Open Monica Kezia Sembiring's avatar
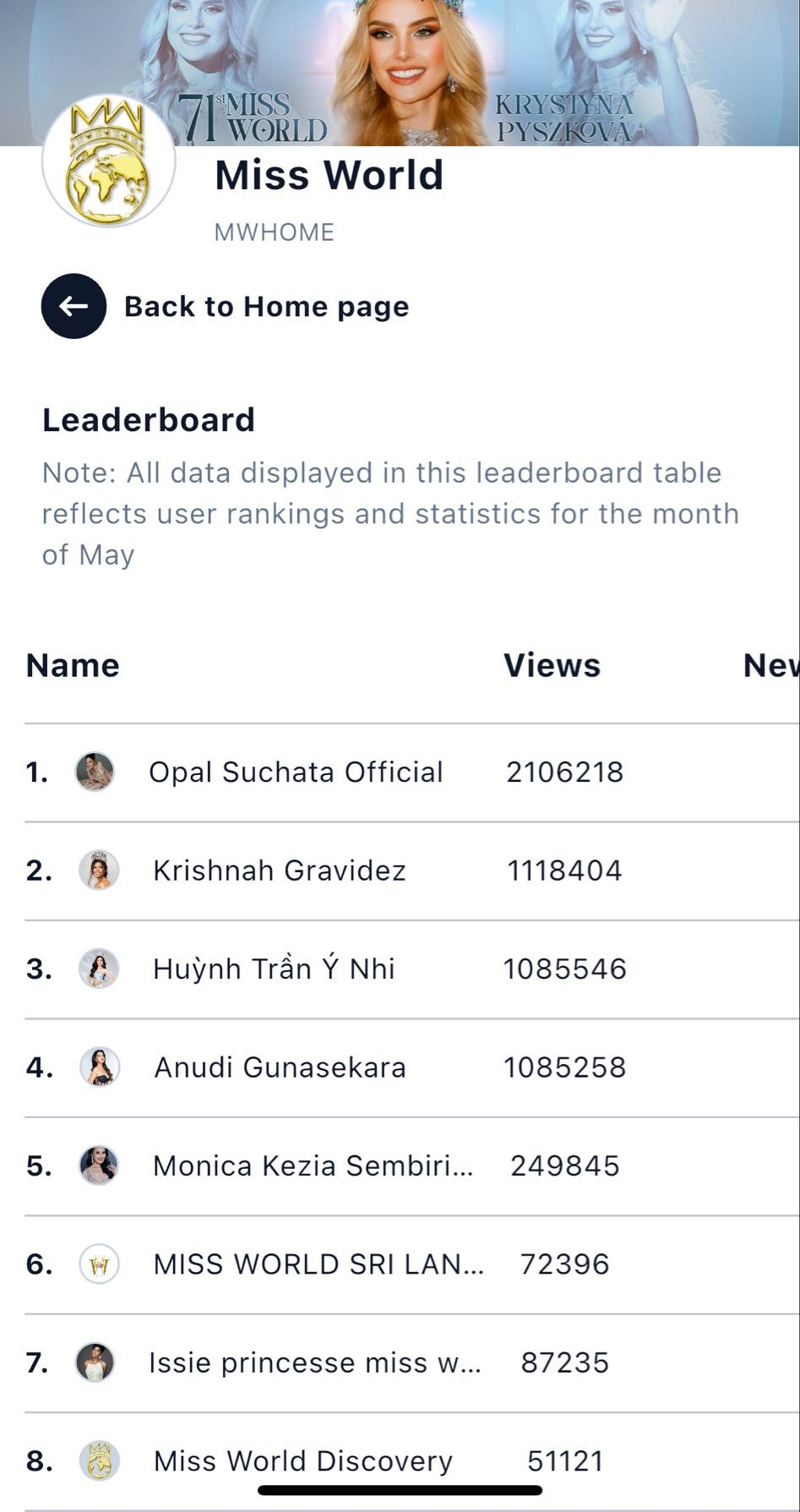 coord(99,1165)
